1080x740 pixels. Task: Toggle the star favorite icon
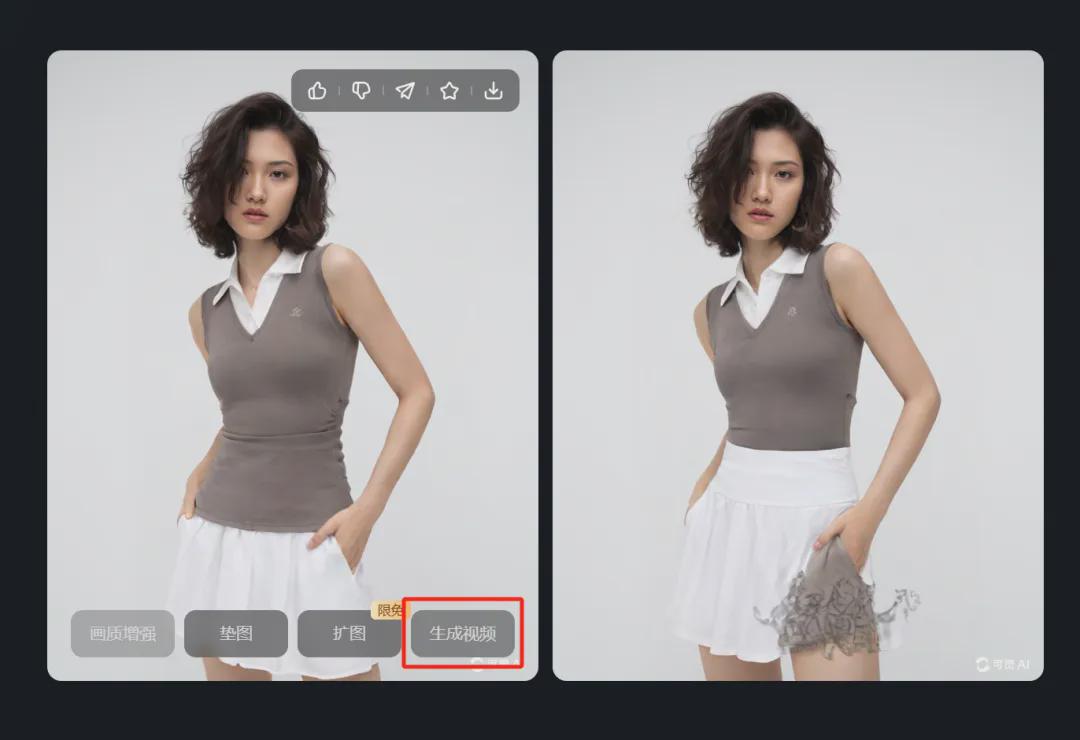pos(449,91)
